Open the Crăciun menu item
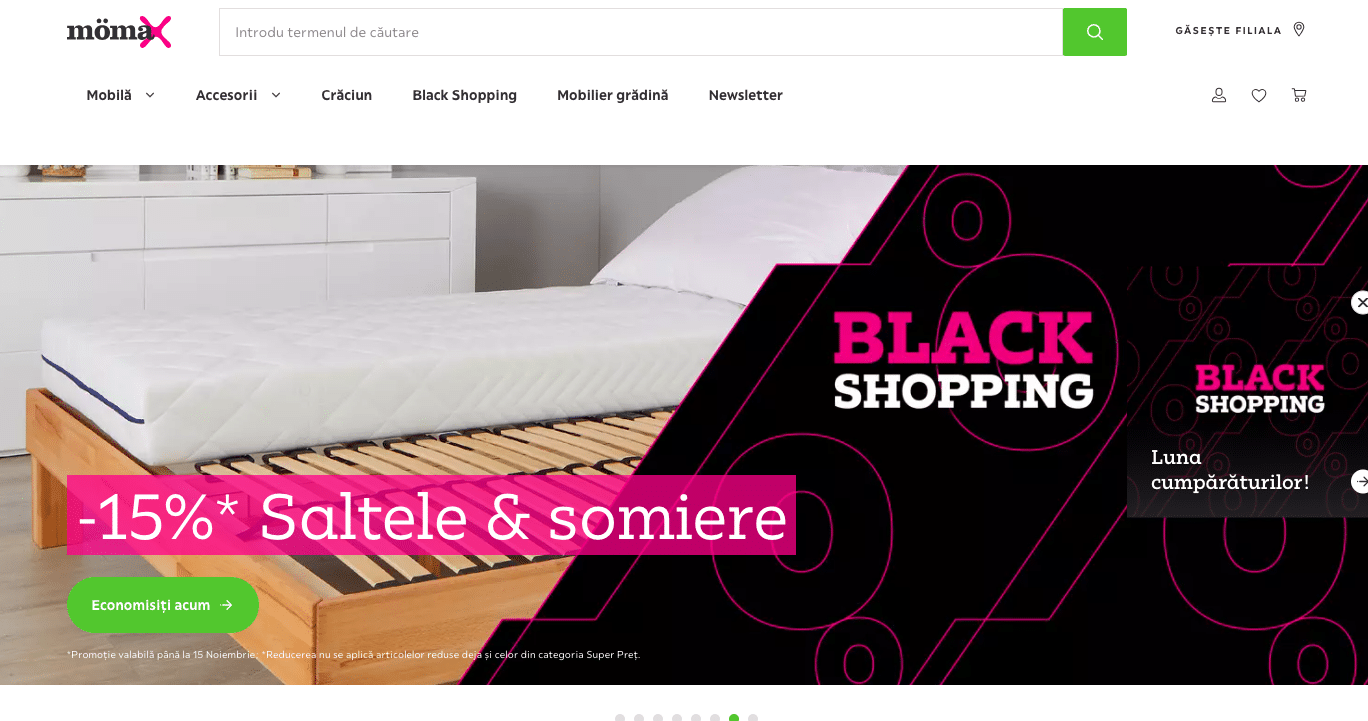 tap(346, 95)
